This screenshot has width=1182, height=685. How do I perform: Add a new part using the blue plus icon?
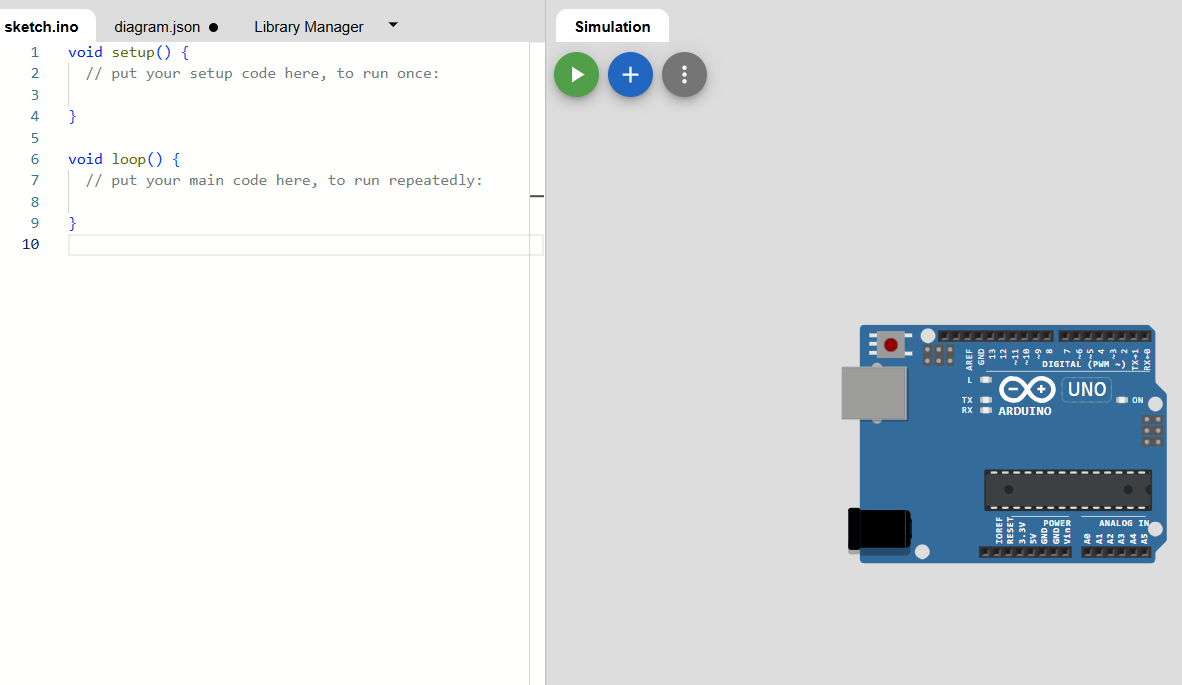tap(630, 73)
